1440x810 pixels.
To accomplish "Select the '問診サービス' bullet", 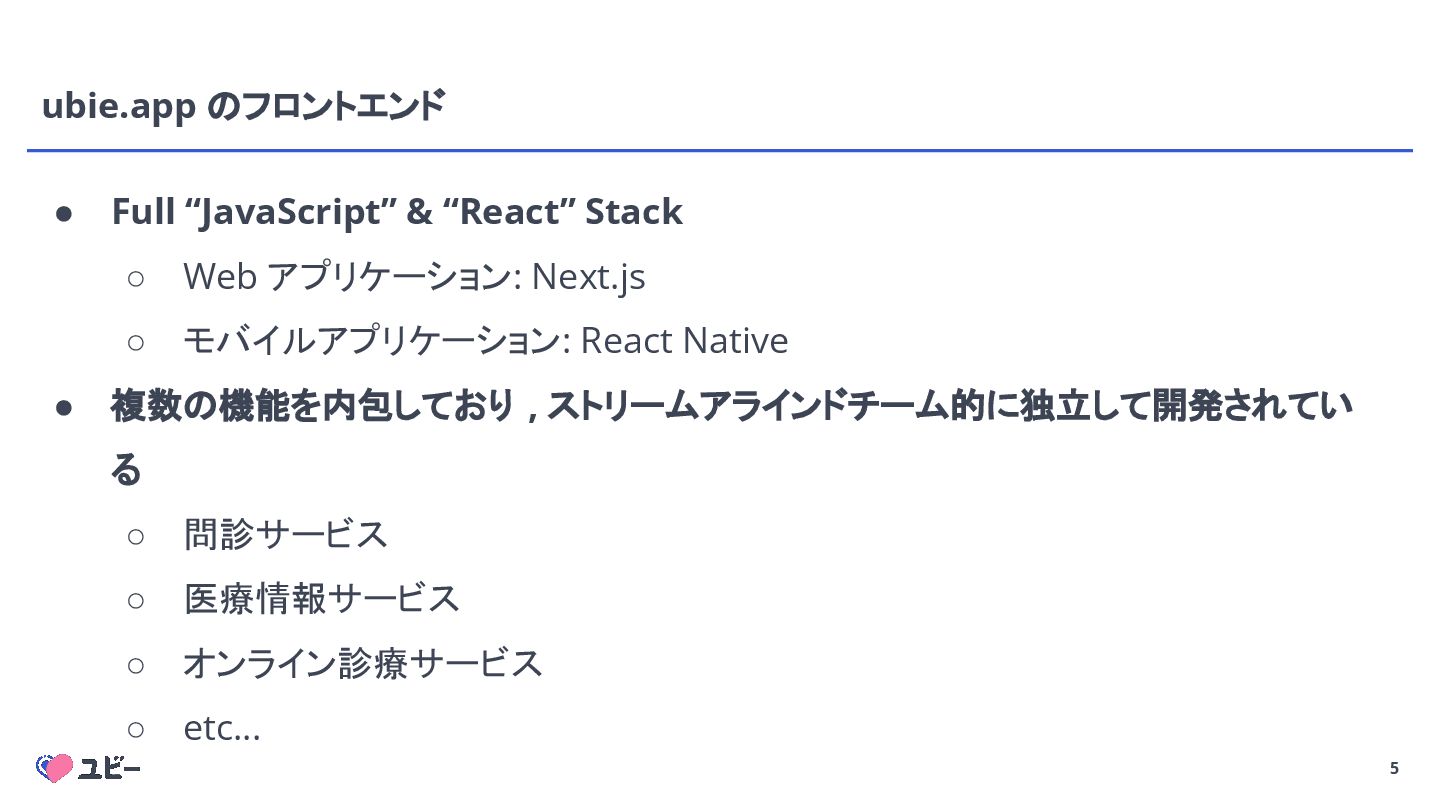I will [285, 534].
